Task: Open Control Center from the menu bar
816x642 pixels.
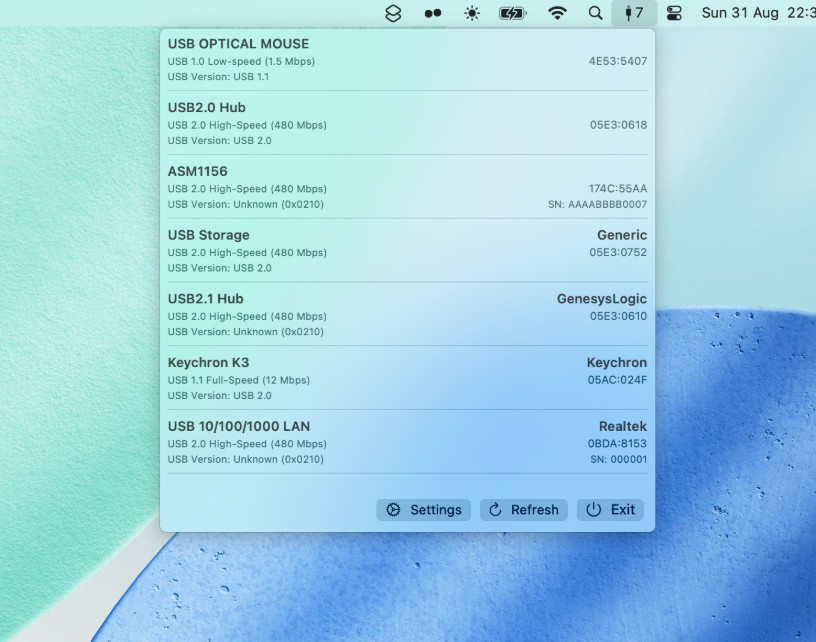Action: point(674,13)
